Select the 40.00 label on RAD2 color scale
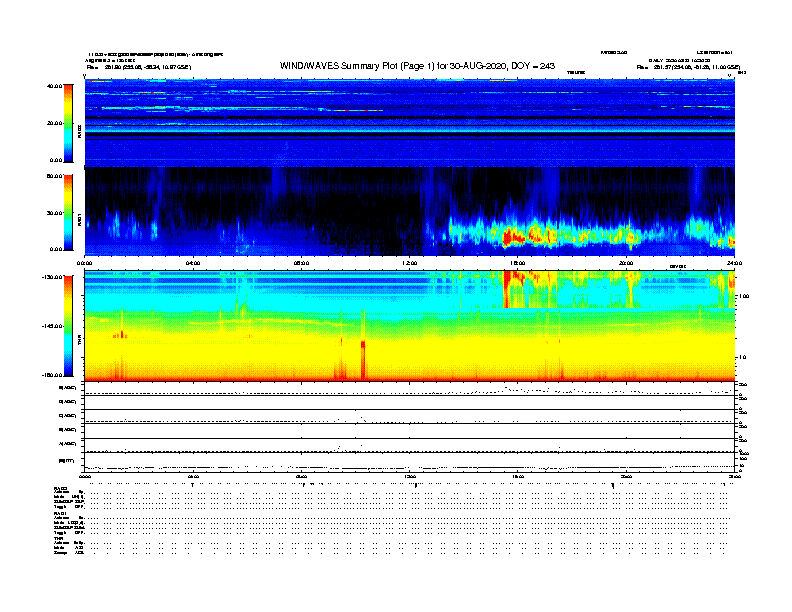The image size is (792, 612). tap(55, 86)
